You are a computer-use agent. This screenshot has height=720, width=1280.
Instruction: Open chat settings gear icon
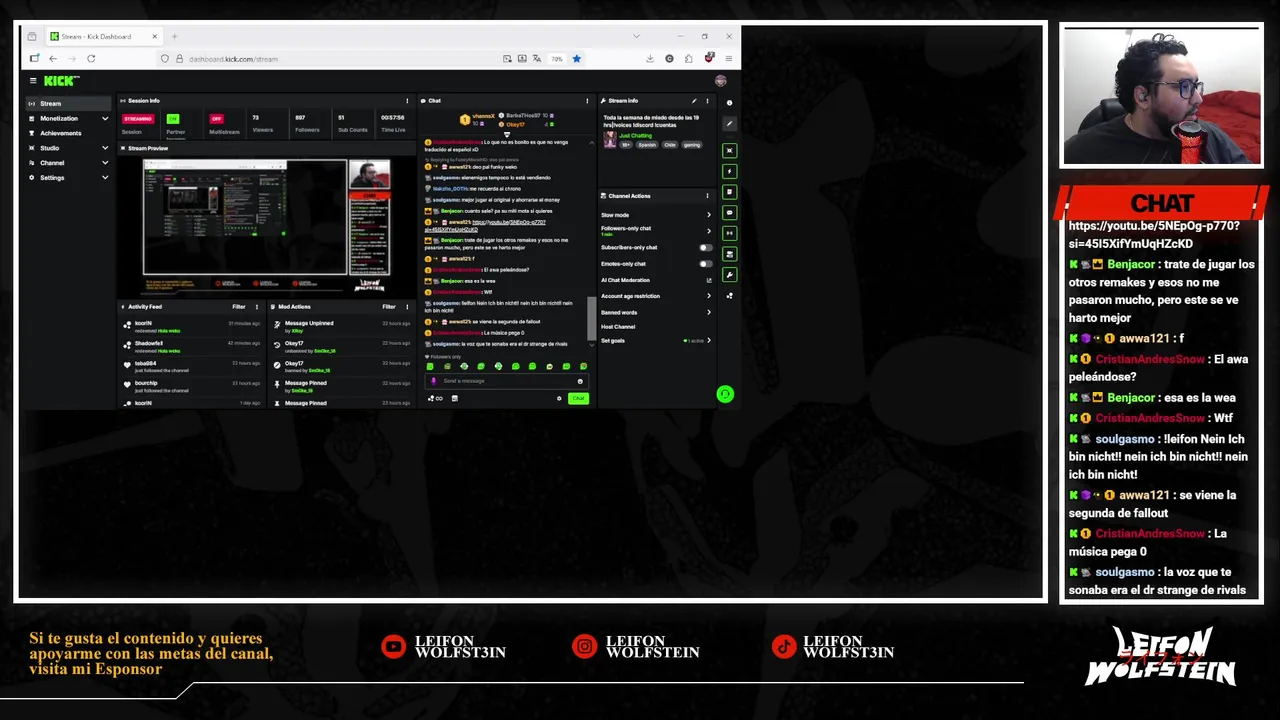559,399
